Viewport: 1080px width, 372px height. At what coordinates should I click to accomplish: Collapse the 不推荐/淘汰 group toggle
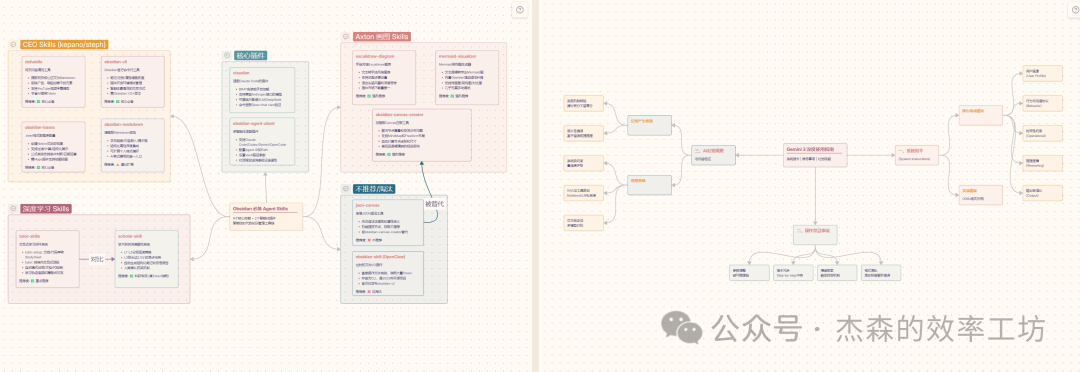(346, 189)
